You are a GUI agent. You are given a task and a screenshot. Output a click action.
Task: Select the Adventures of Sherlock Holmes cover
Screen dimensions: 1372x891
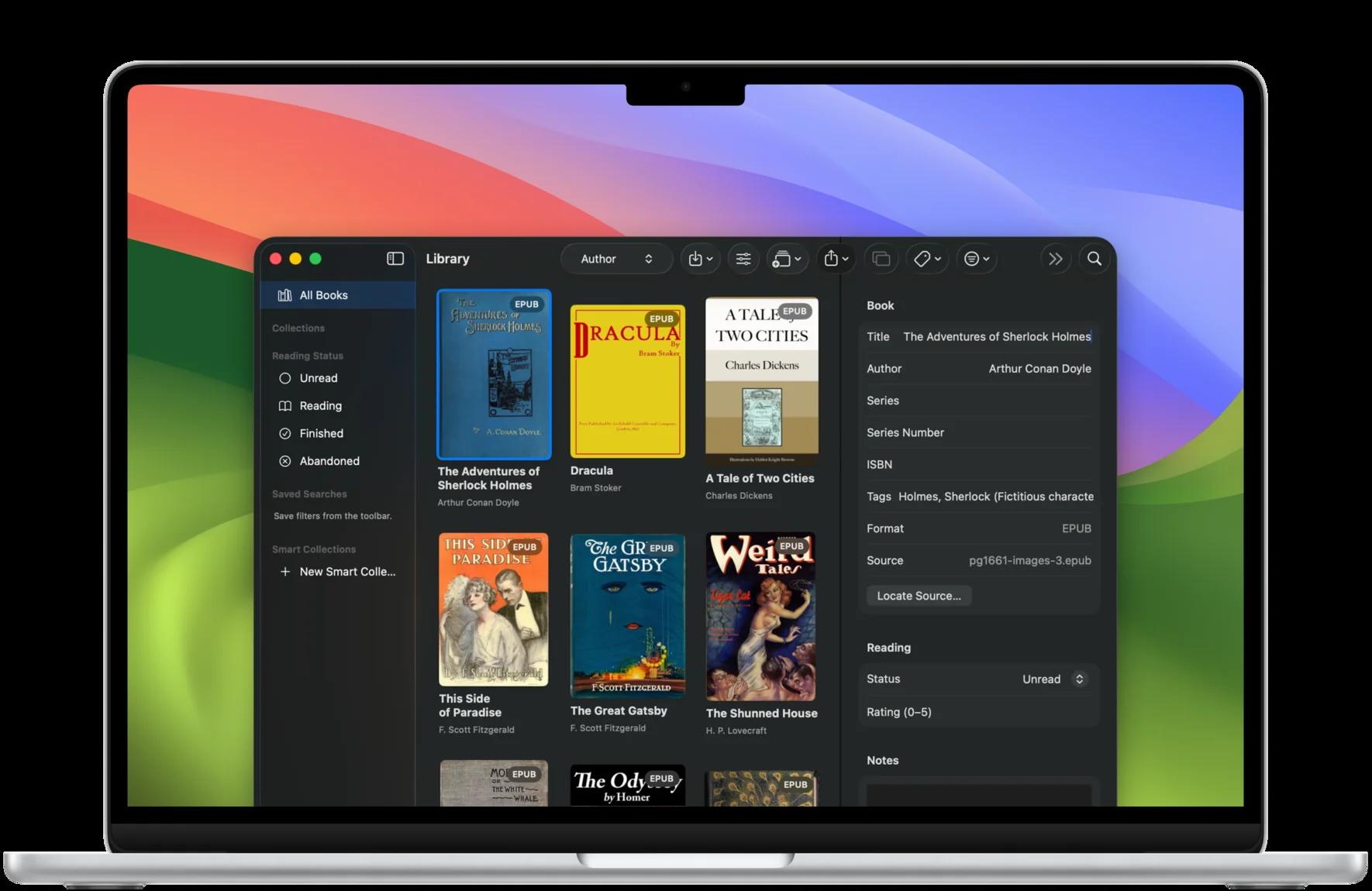pyautogui.click(x=495, y=375)
